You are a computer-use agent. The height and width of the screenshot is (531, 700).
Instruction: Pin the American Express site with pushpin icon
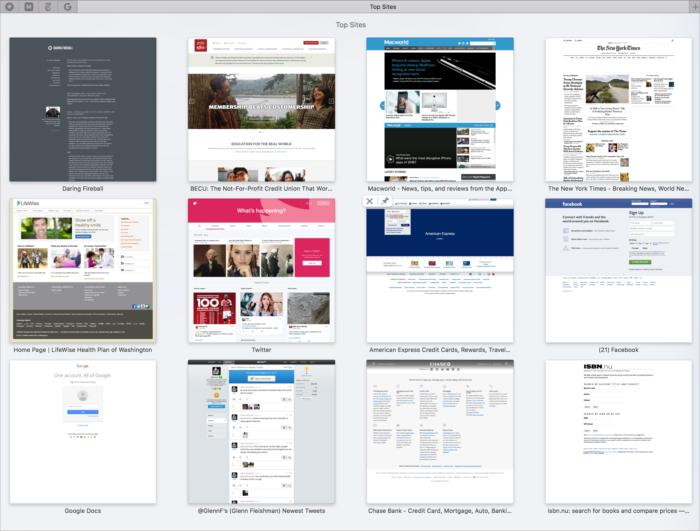tap(385, 201)
